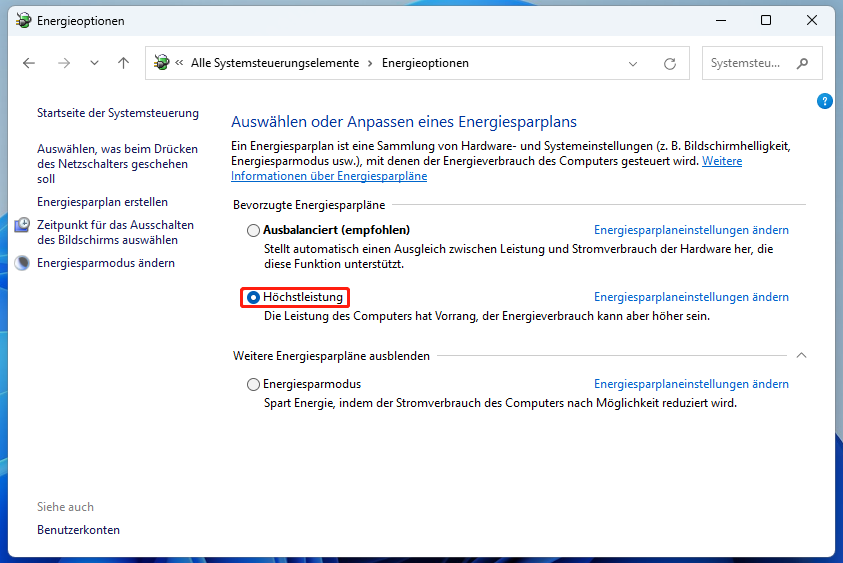The height and width of the screenshot is (563, 843).
Task: Click Alle Systemsteuerungselemente breadcrumb
Action: pos(275,63)
